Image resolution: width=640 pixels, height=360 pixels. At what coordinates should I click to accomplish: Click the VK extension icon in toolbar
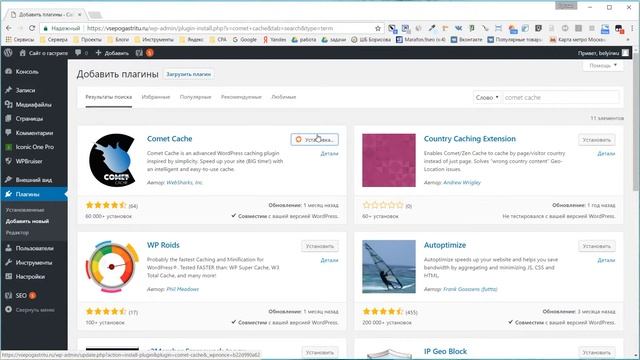tap(458, 28)
